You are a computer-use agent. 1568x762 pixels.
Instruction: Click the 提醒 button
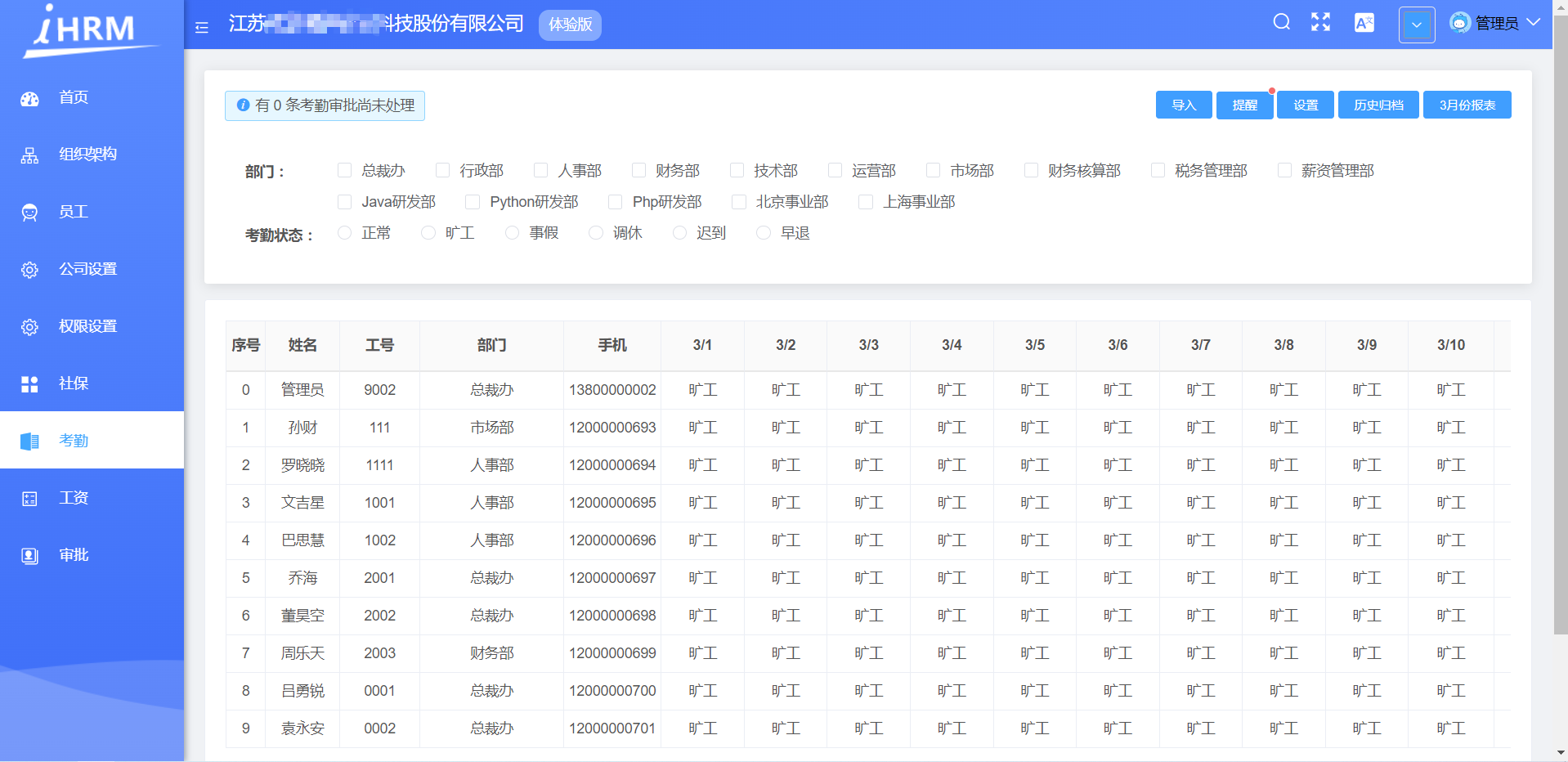(1244, 105)
